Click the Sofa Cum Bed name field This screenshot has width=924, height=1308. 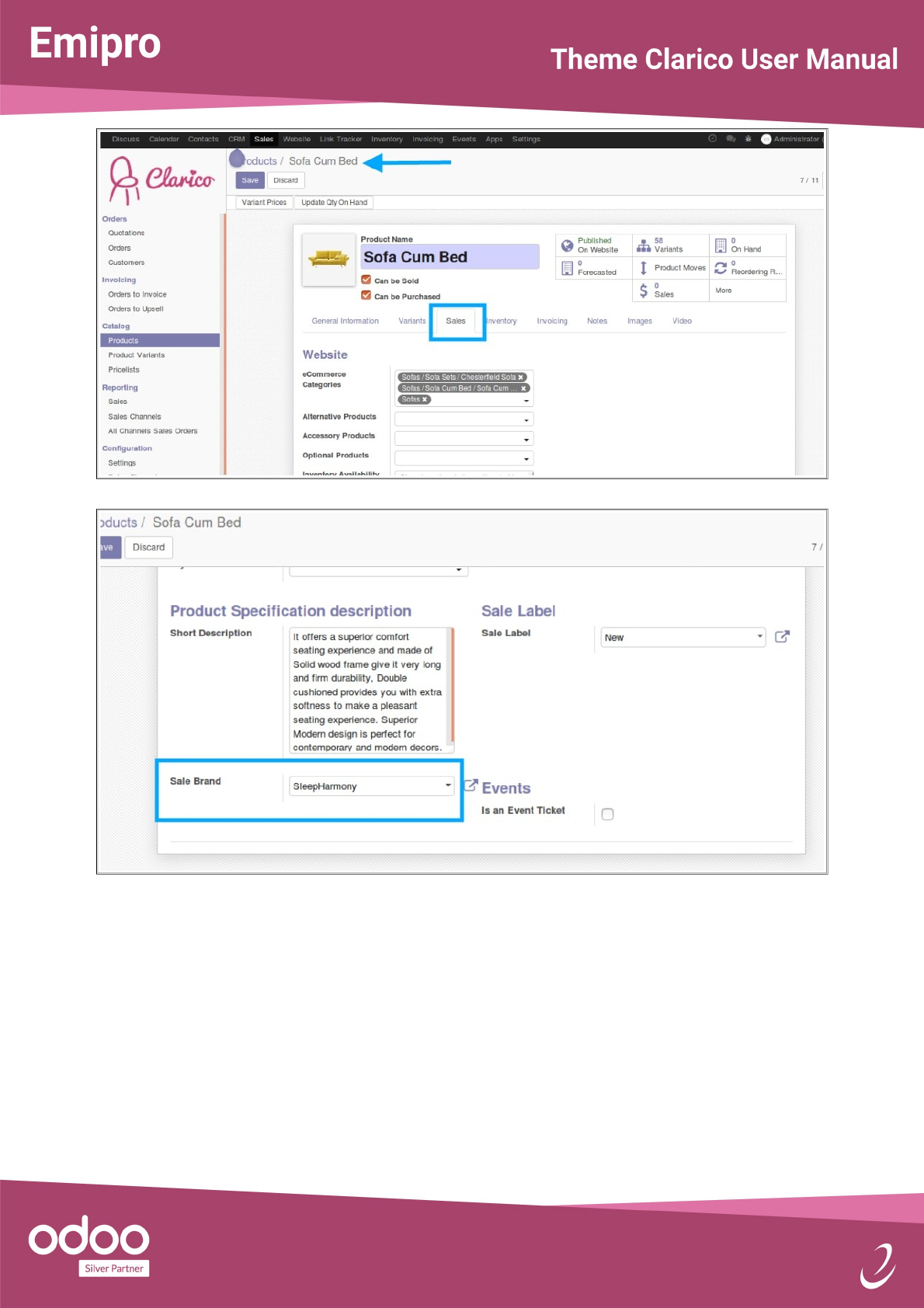tap(450, 257)
